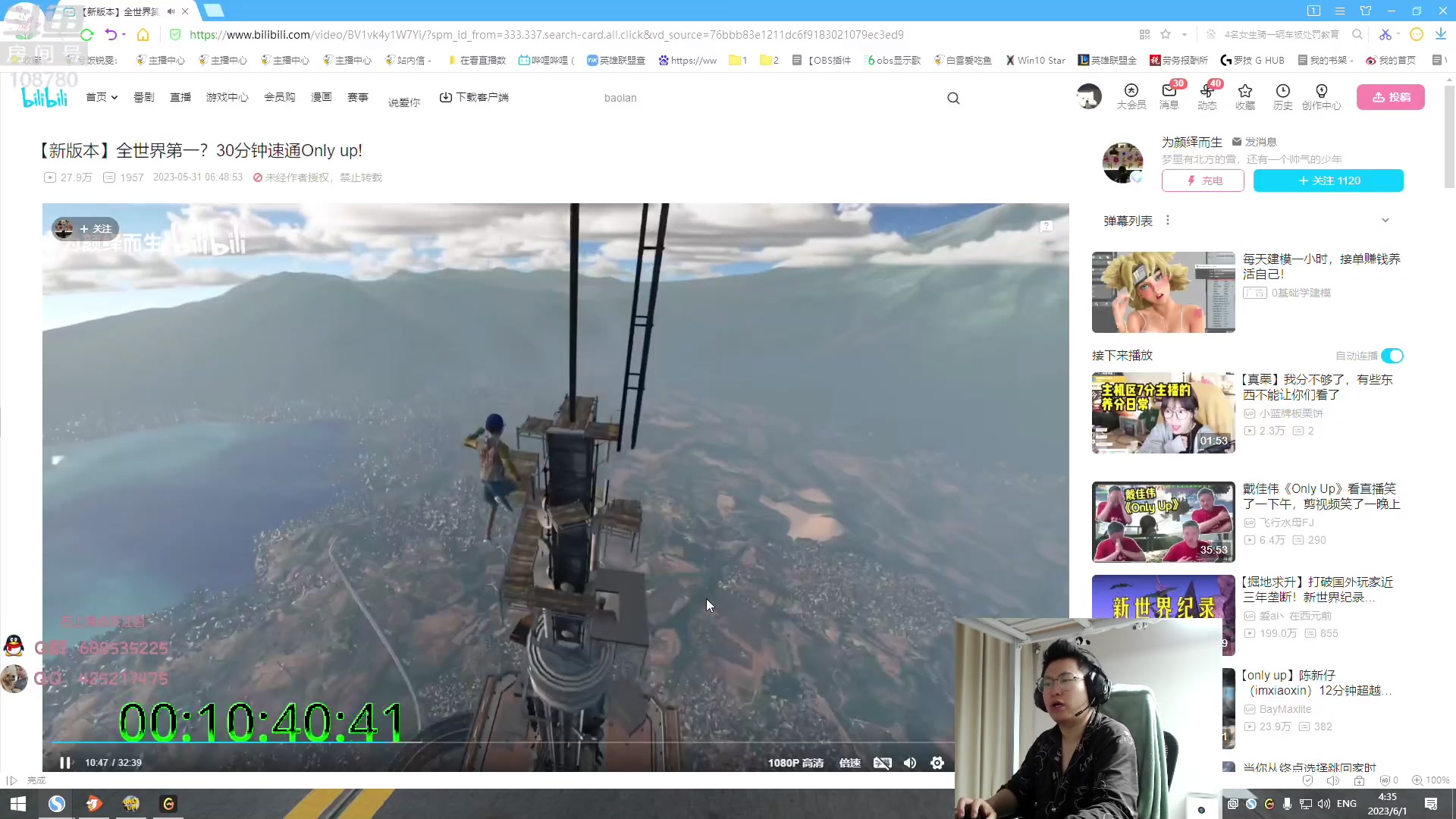Click the 投稿 upload button
Screen dimensions: 1456x819
1390,97
